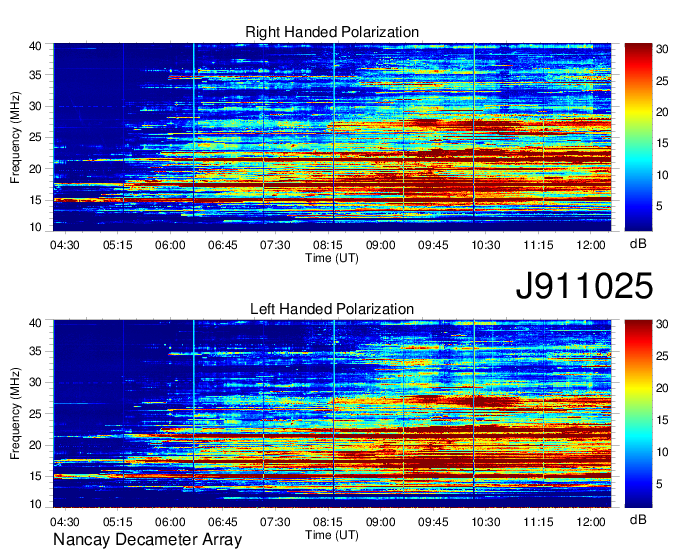Click the 30 value on top color bar
Viewport: 680px width, 552px height.
(x=662, y=49)
